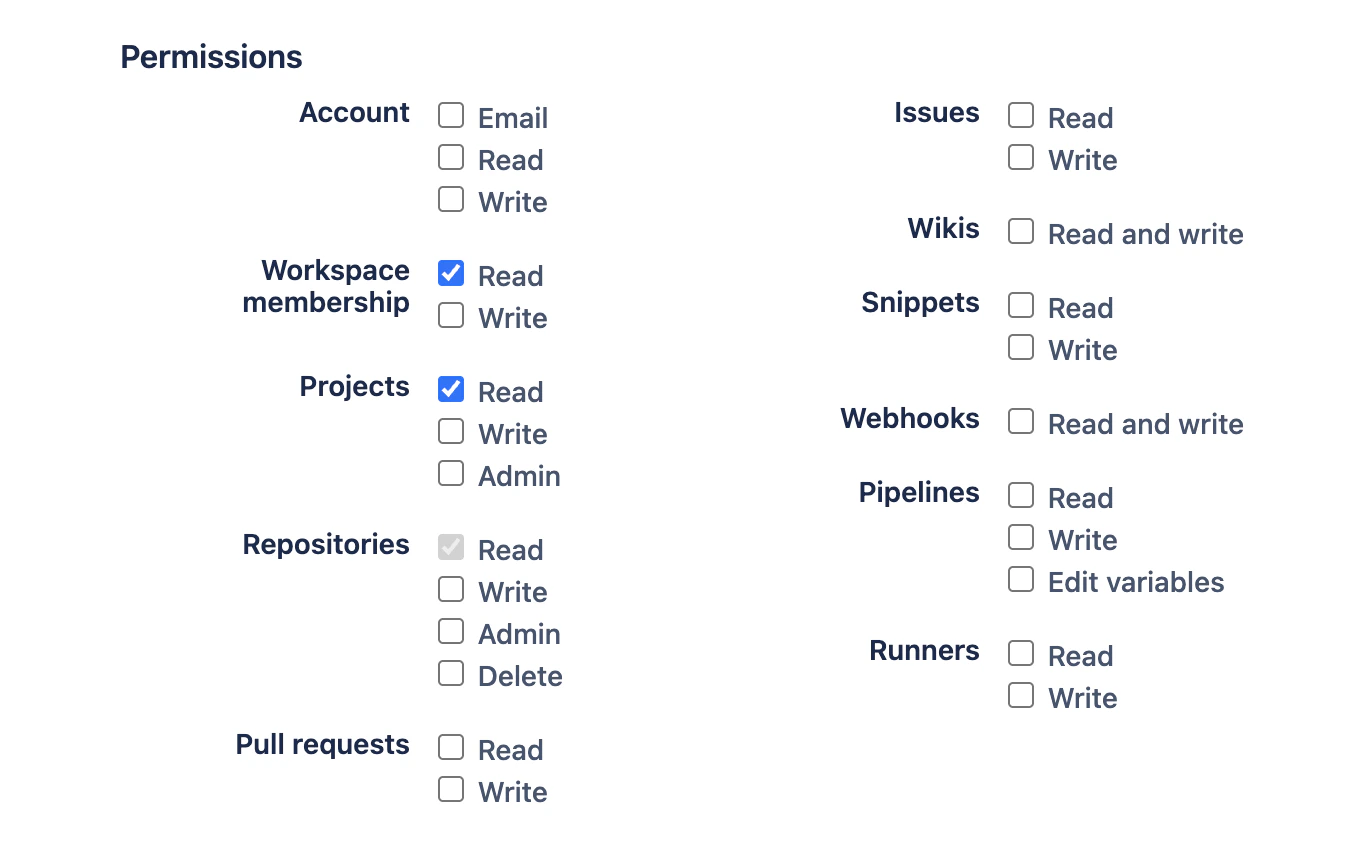Check Pipelines Edit variables permission

pyautogui.click(x=1021, y=579)
